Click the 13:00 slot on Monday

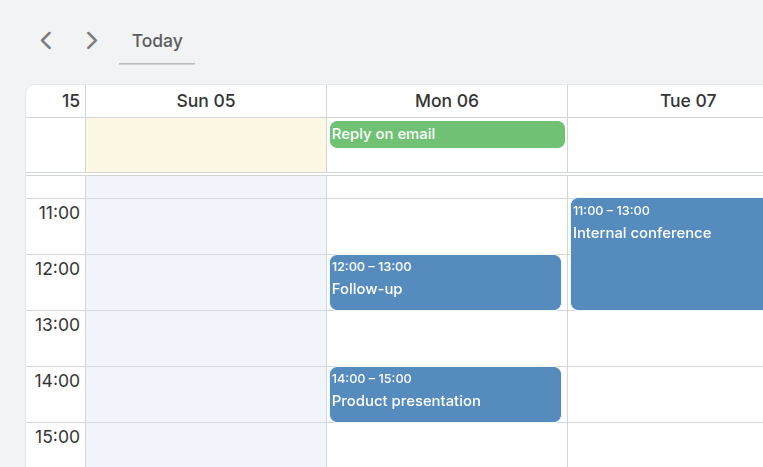click(x=447, y=338)
